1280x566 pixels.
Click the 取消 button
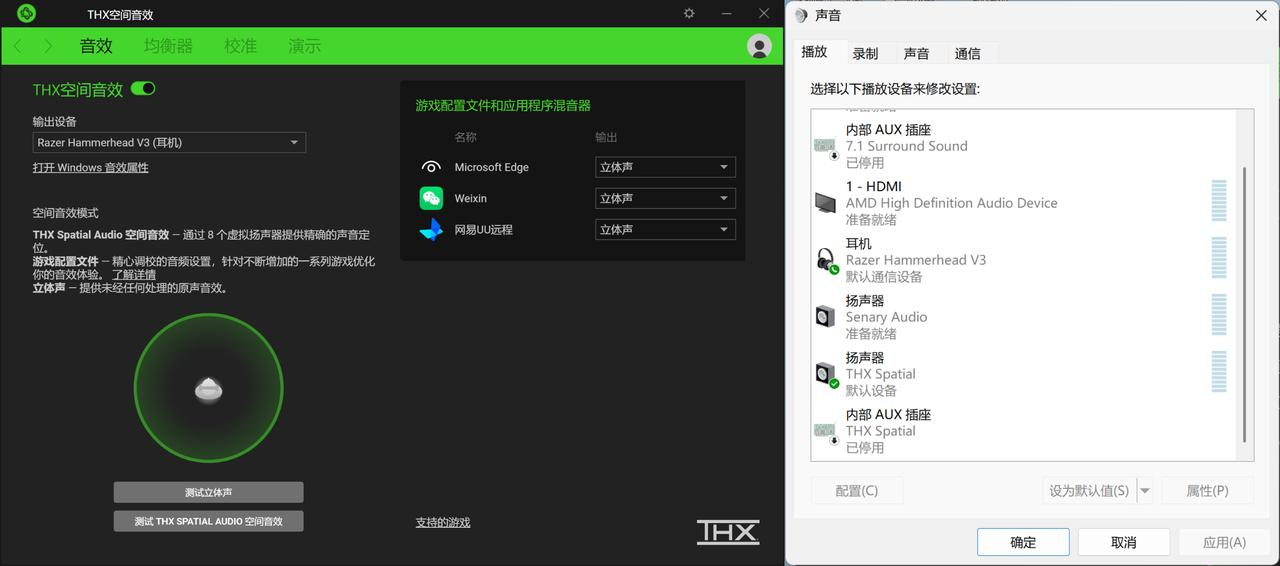(x=1123, y=542)
